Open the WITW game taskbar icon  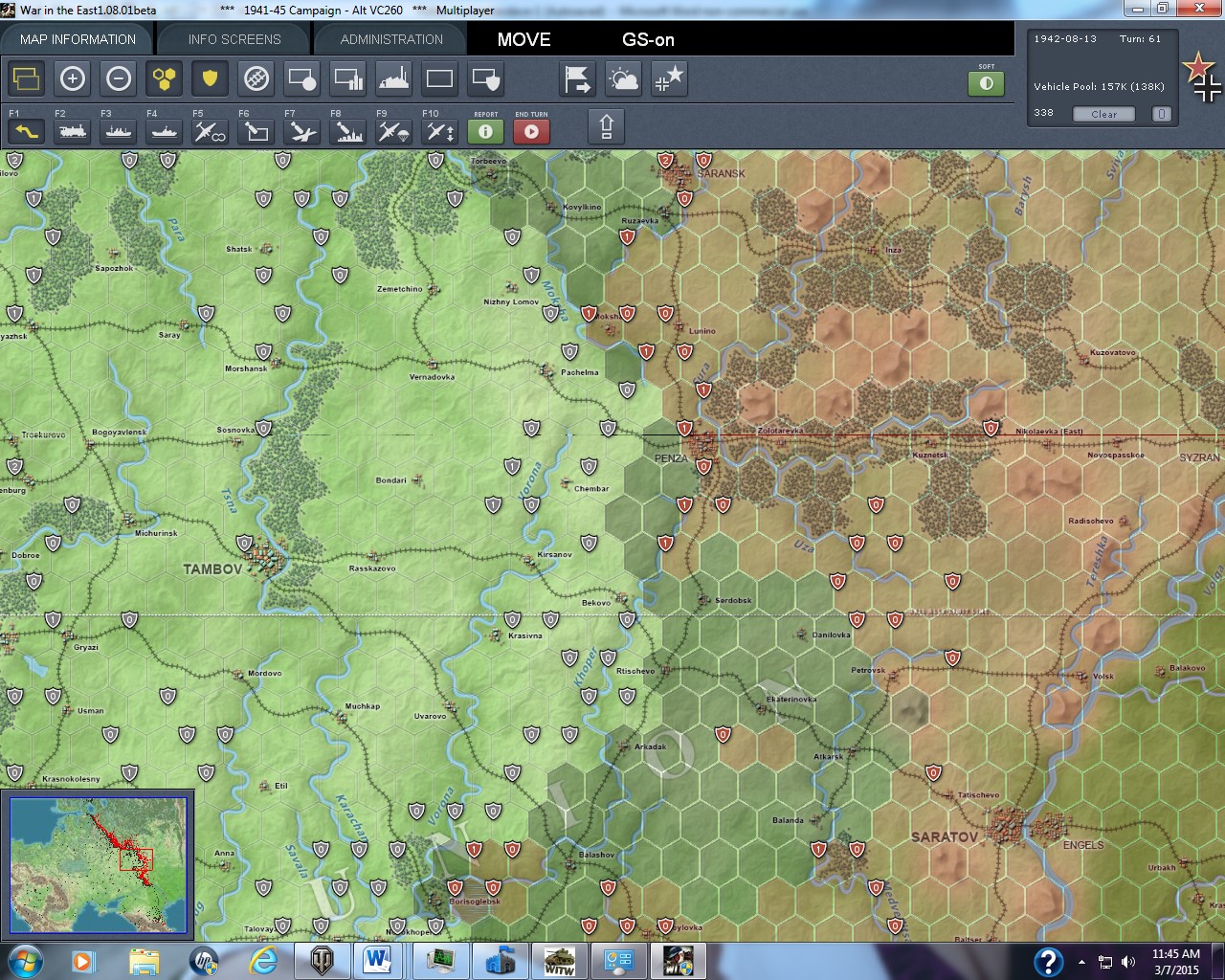[560, 961]
